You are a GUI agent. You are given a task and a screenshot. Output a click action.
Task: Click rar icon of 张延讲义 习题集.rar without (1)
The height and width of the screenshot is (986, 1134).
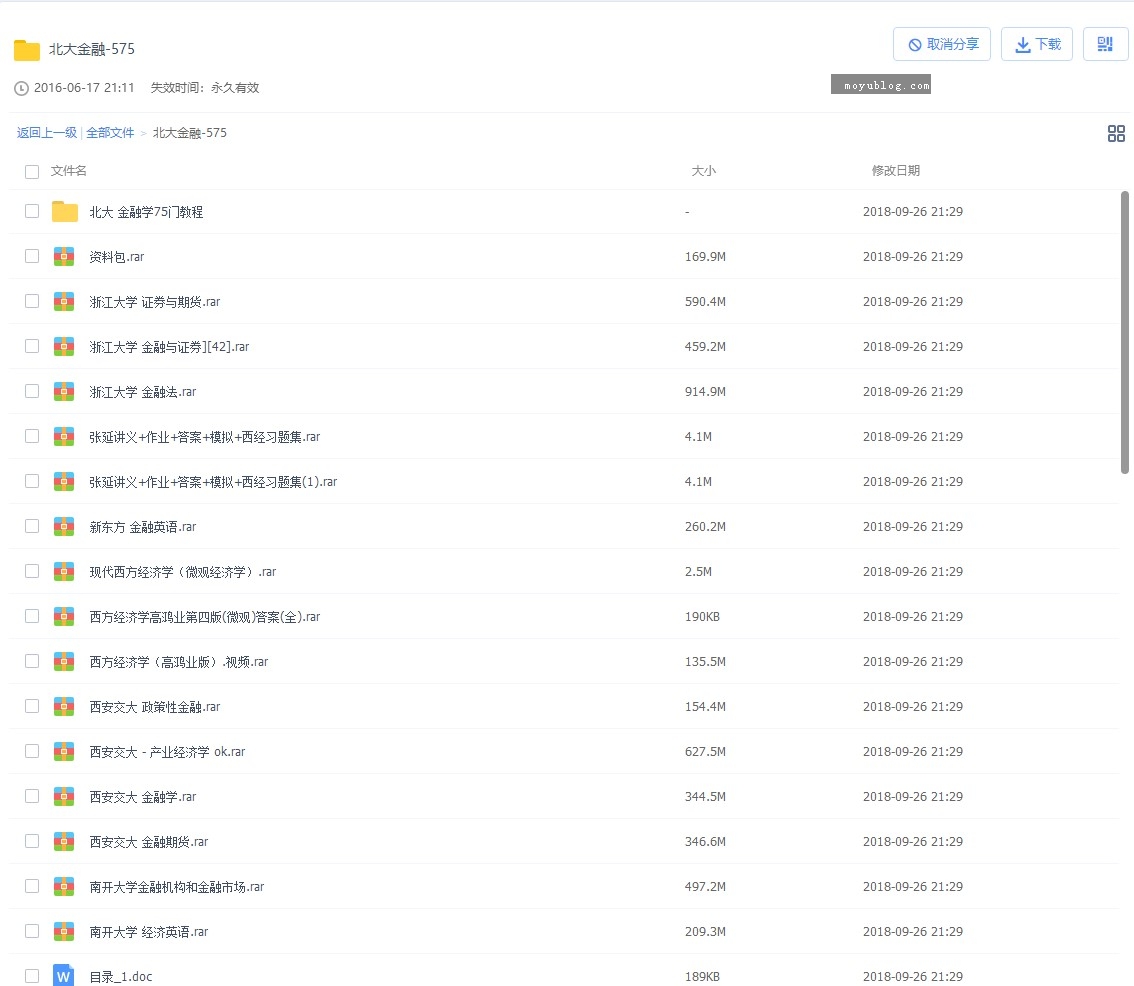pyautogui.click(x=64, y=436)
